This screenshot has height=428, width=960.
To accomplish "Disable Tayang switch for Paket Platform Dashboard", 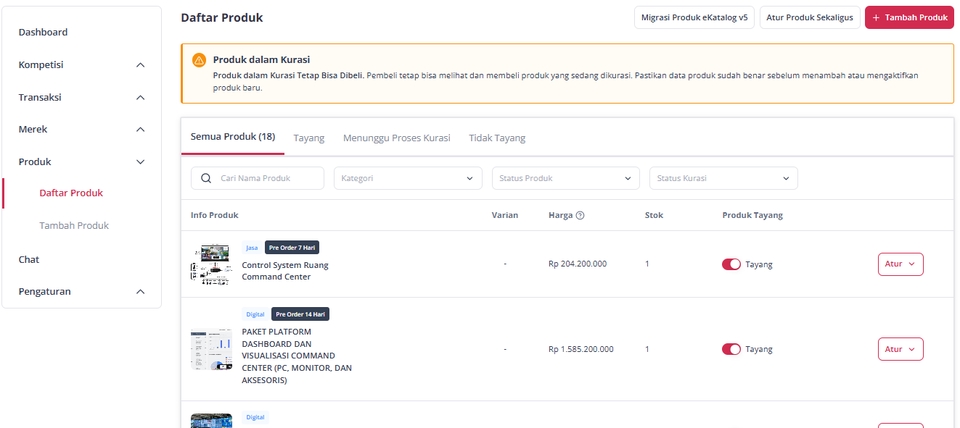I will (731, 349).
